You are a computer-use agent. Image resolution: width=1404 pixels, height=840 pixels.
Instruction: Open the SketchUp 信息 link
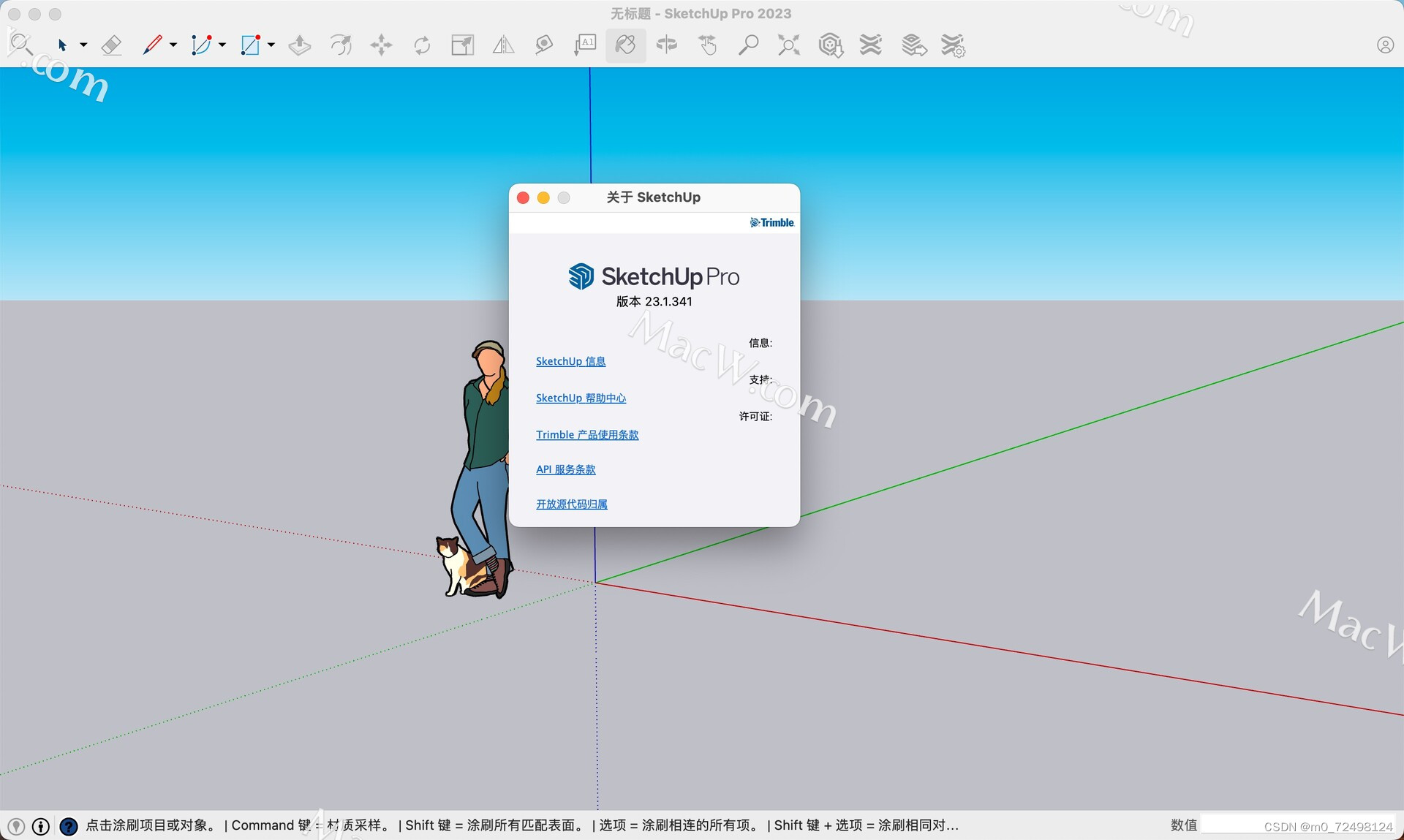[x=570, y=361]
